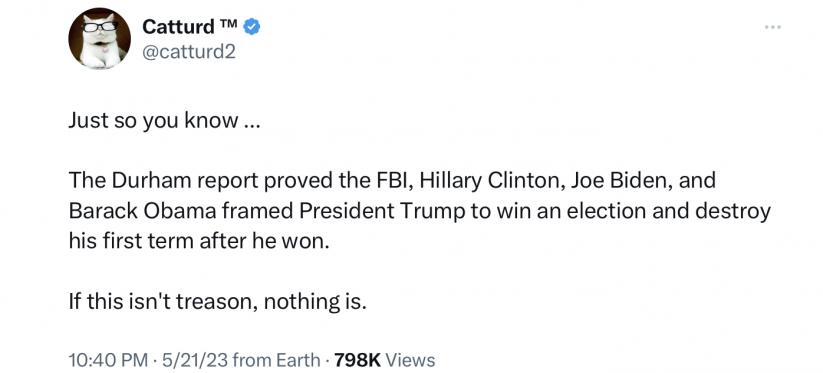823x373 pixels.
Task: Visit the @catturd2 handle link
Action: (x=189, y=51)
